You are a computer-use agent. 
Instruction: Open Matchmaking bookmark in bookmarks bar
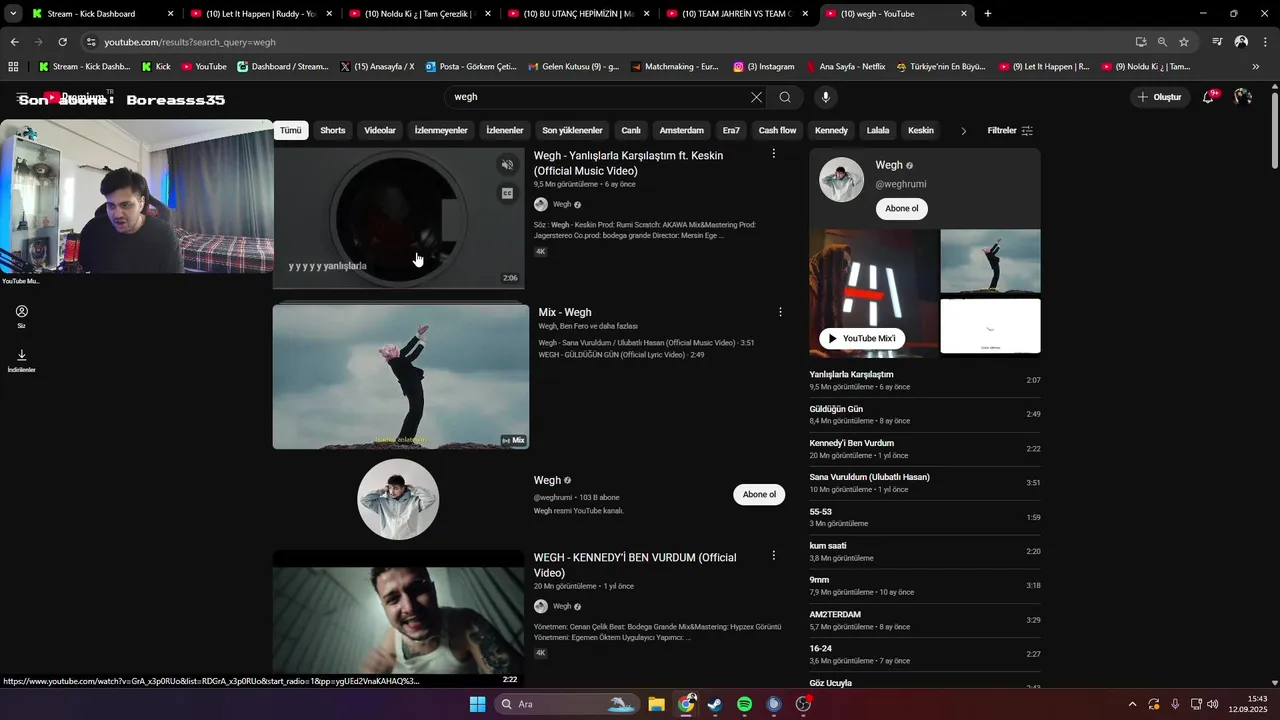click(x=674, y=67)
